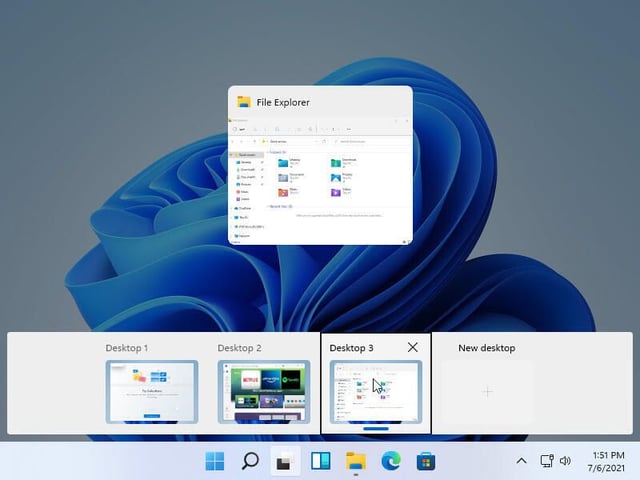The width and height of the screenshot is (640, 480).
Task: Toggle the Task View button
Action: (x=285, y=461)
